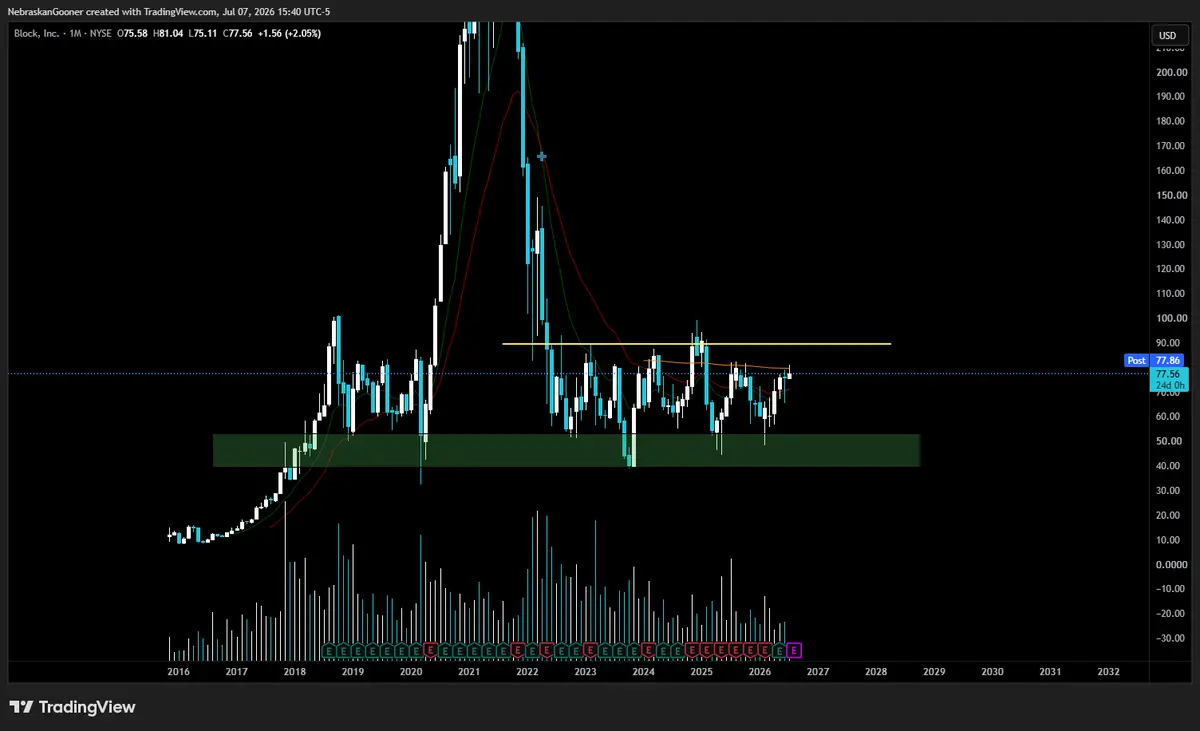Click the 2020 label on time axis
This screenshot has height=731, width=1200.
(411, 672)
